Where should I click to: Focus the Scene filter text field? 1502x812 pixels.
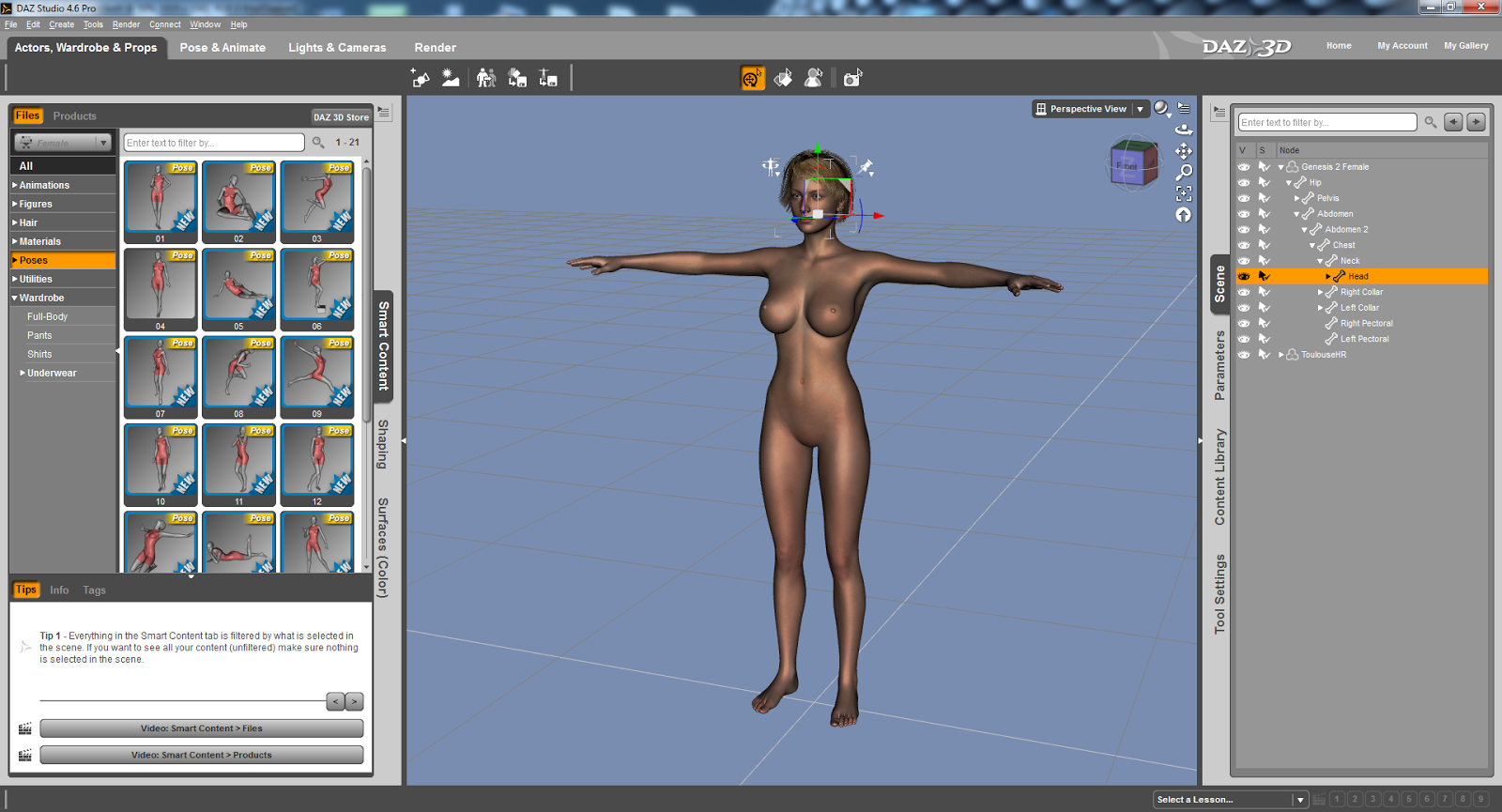coord(1327,122)
